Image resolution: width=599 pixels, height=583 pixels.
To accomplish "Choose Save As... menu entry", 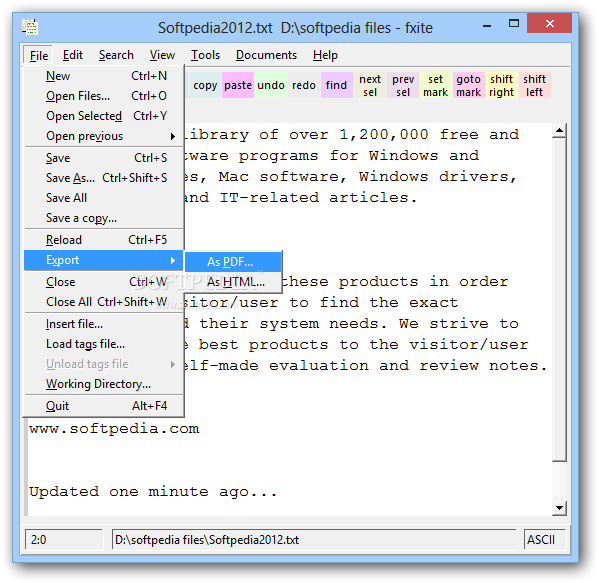I will (104, 178).
